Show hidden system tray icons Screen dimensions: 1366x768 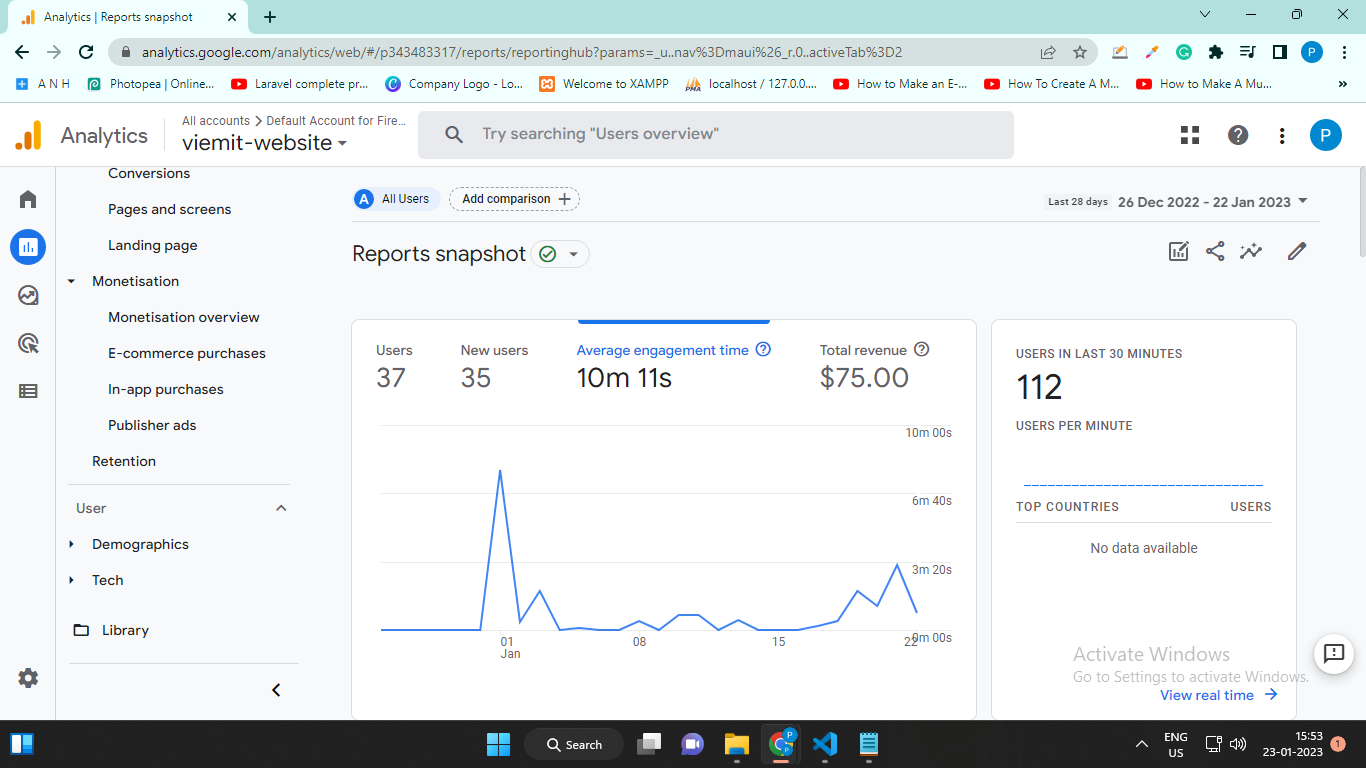coord(1141,744)
